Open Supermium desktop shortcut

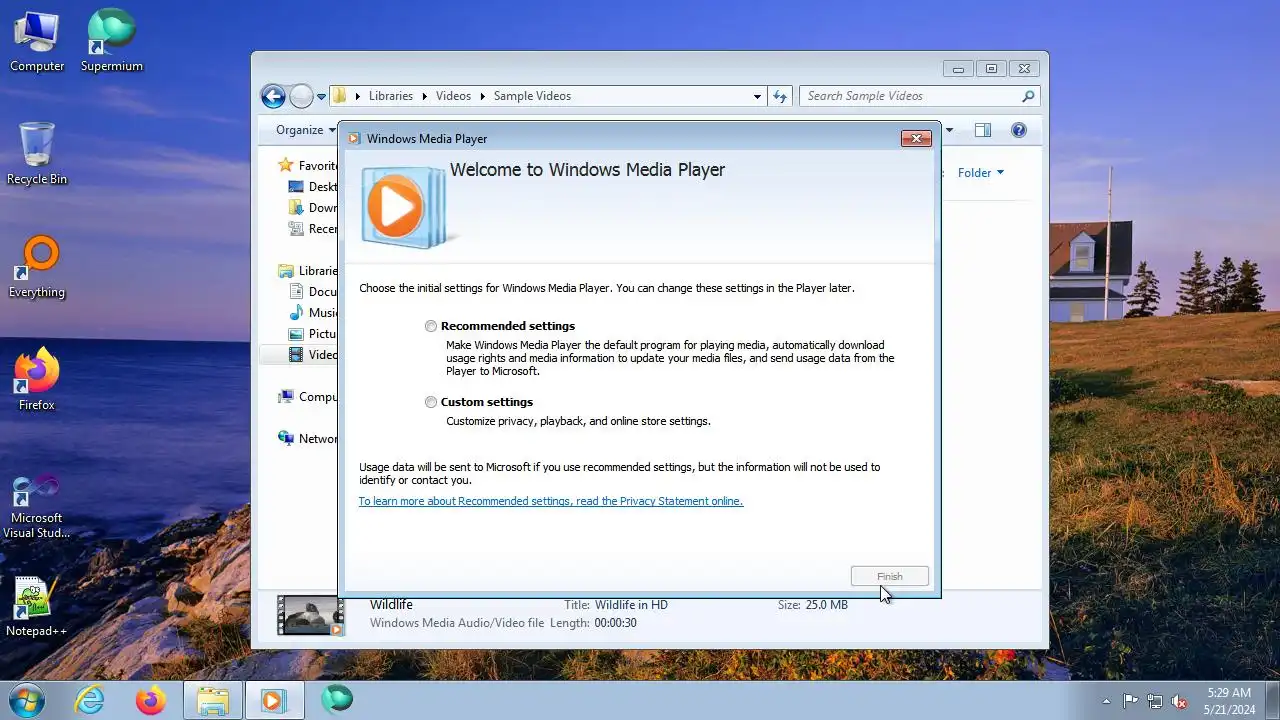pos(112,42)
